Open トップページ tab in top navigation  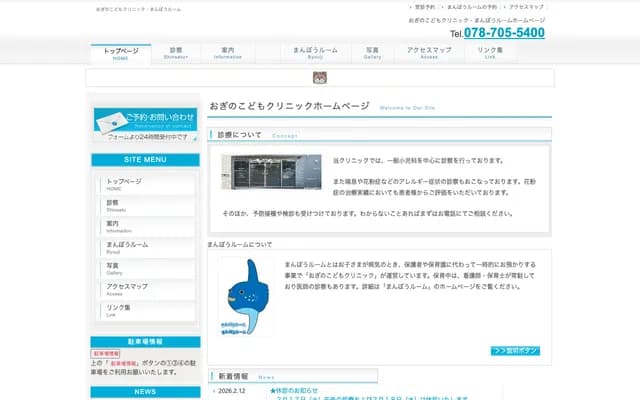120,52
